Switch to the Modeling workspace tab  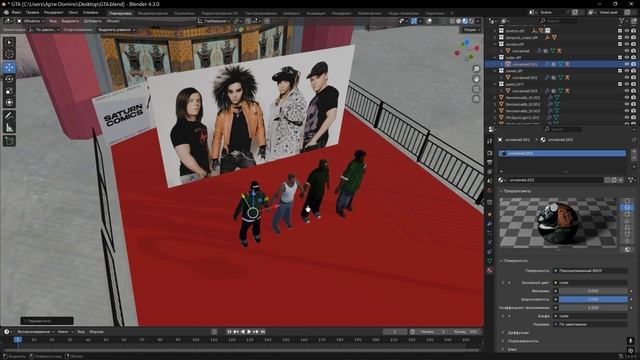[153, 13]
